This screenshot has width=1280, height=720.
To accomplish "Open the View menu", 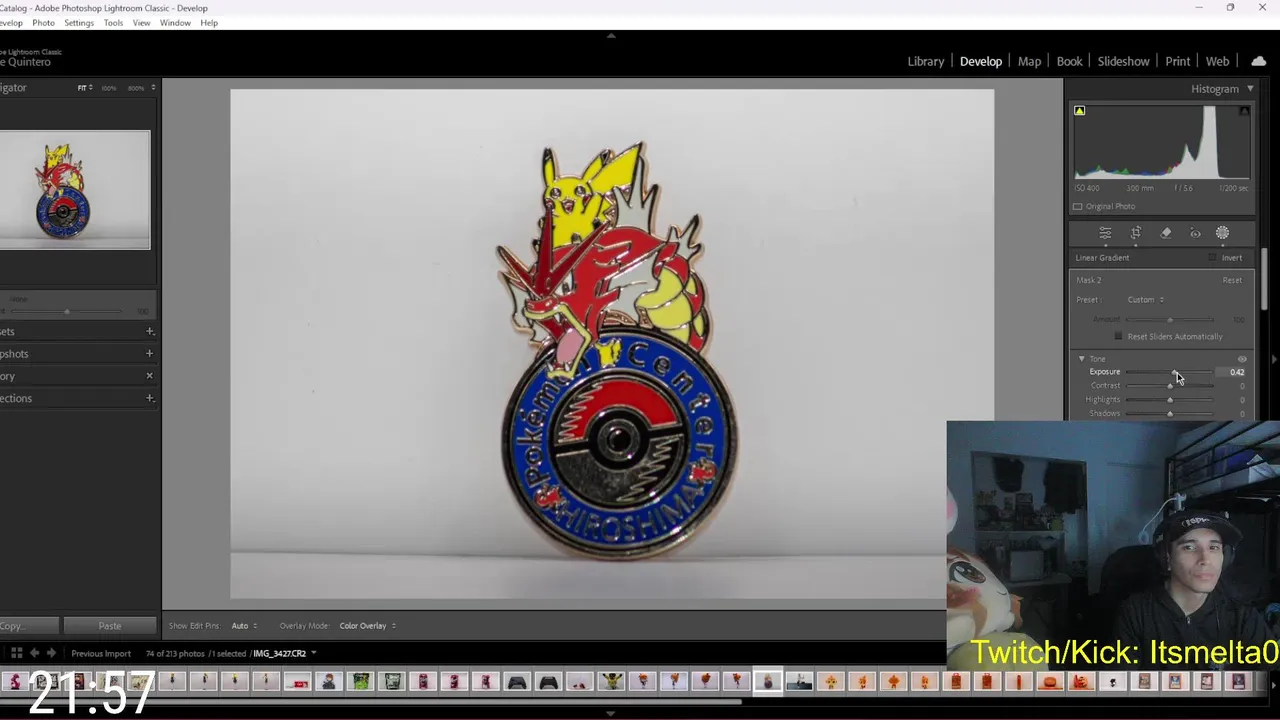I will coord(142,22).
